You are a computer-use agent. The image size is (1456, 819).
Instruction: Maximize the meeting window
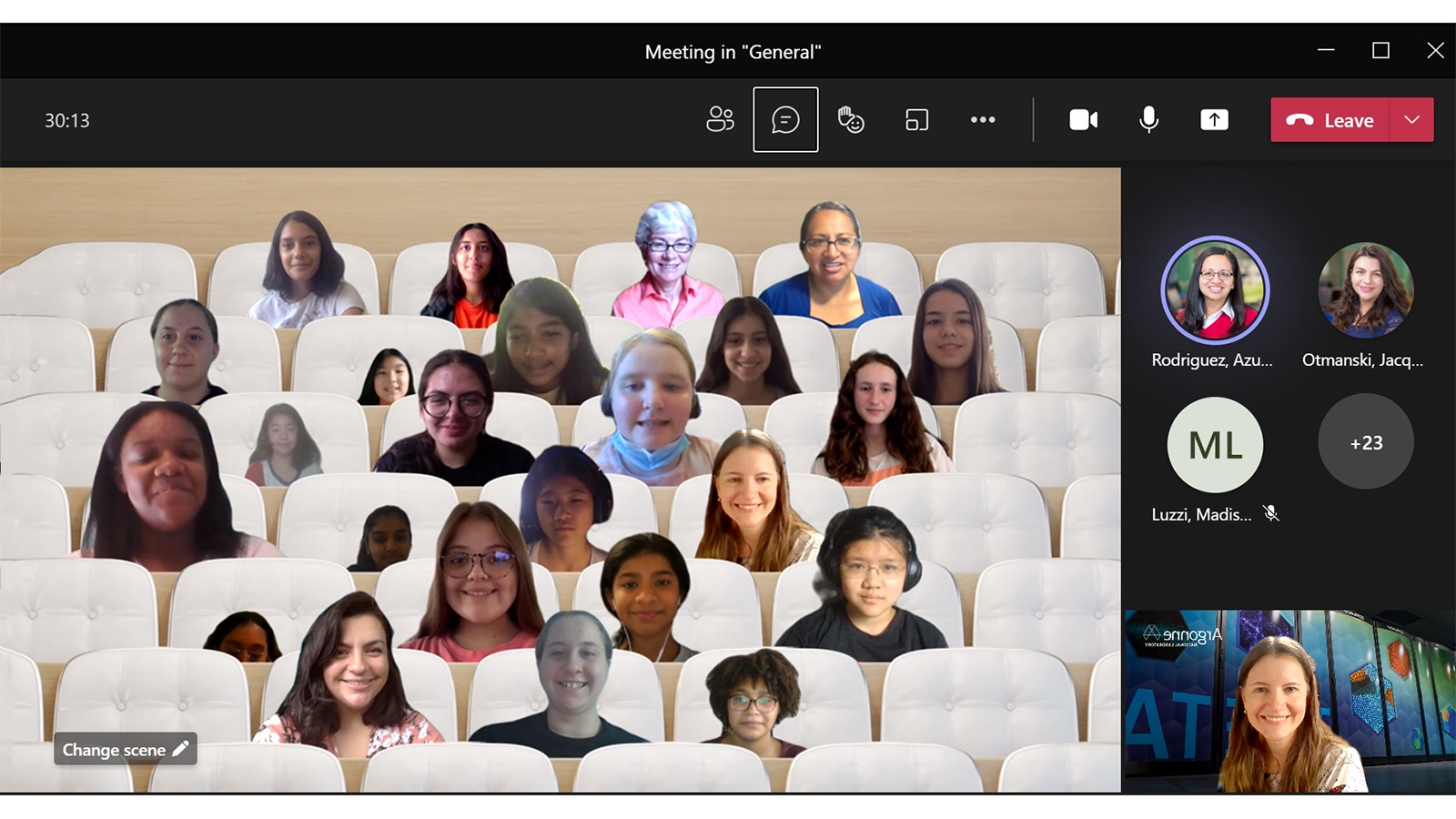pyautogui.click(x=1380, y=51)
